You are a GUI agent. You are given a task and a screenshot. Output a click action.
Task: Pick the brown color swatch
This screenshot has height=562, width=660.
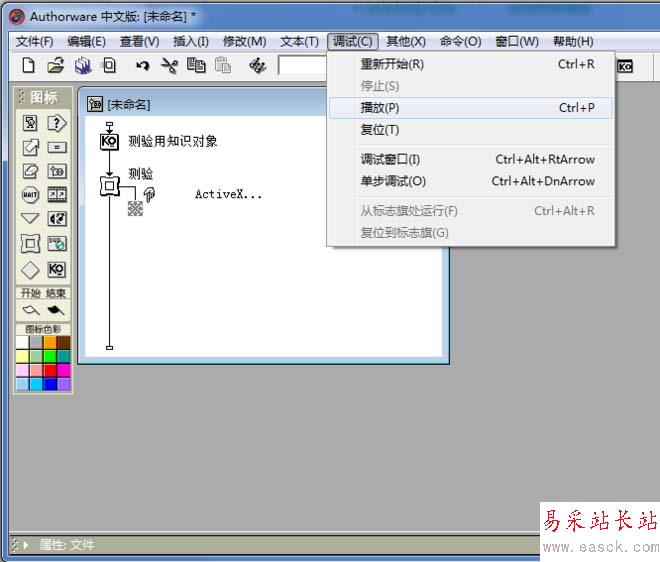[64, 342]
